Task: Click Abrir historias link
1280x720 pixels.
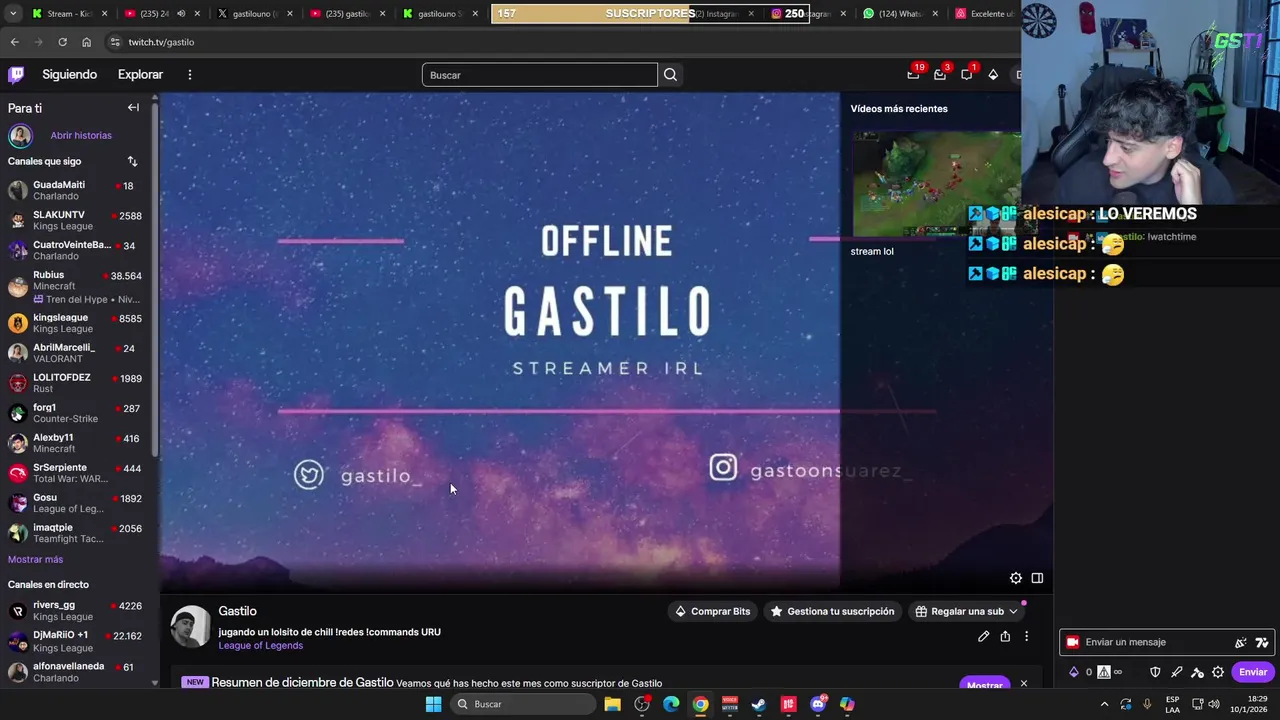Action: [x=81, y=135]
